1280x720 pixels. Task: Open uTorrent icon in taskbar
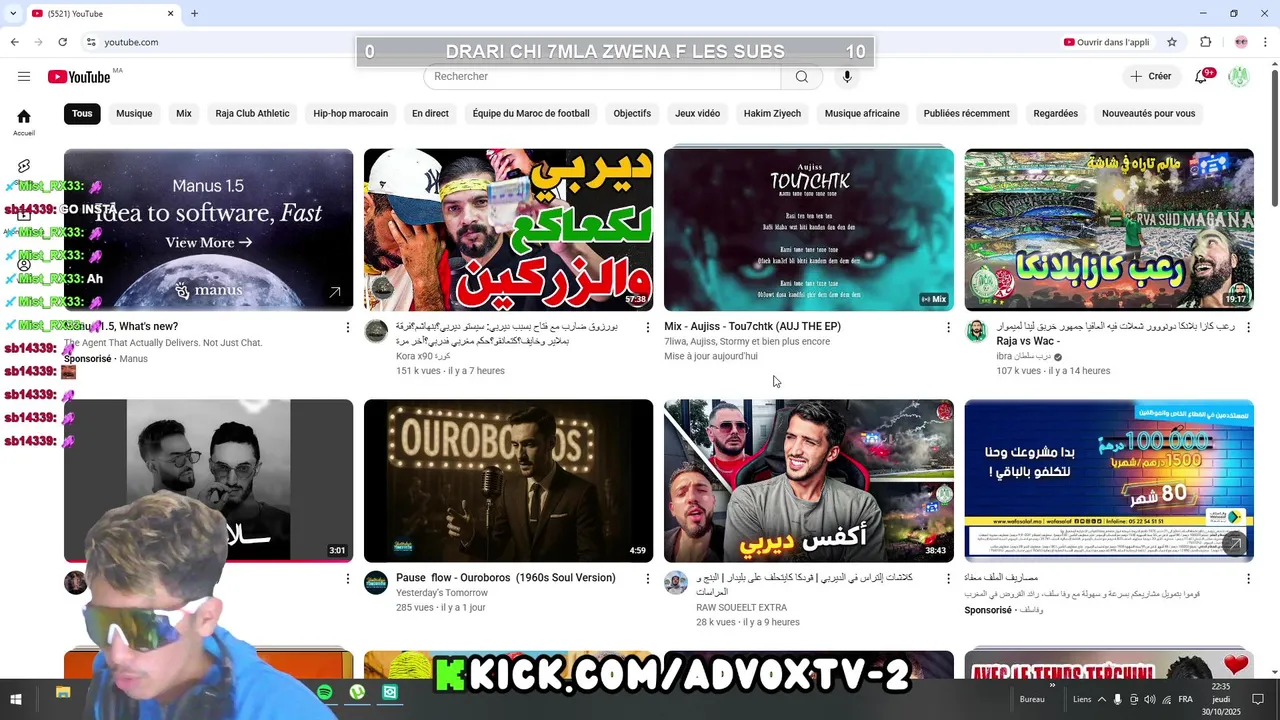pyautogui.click(x=357, y=693)
